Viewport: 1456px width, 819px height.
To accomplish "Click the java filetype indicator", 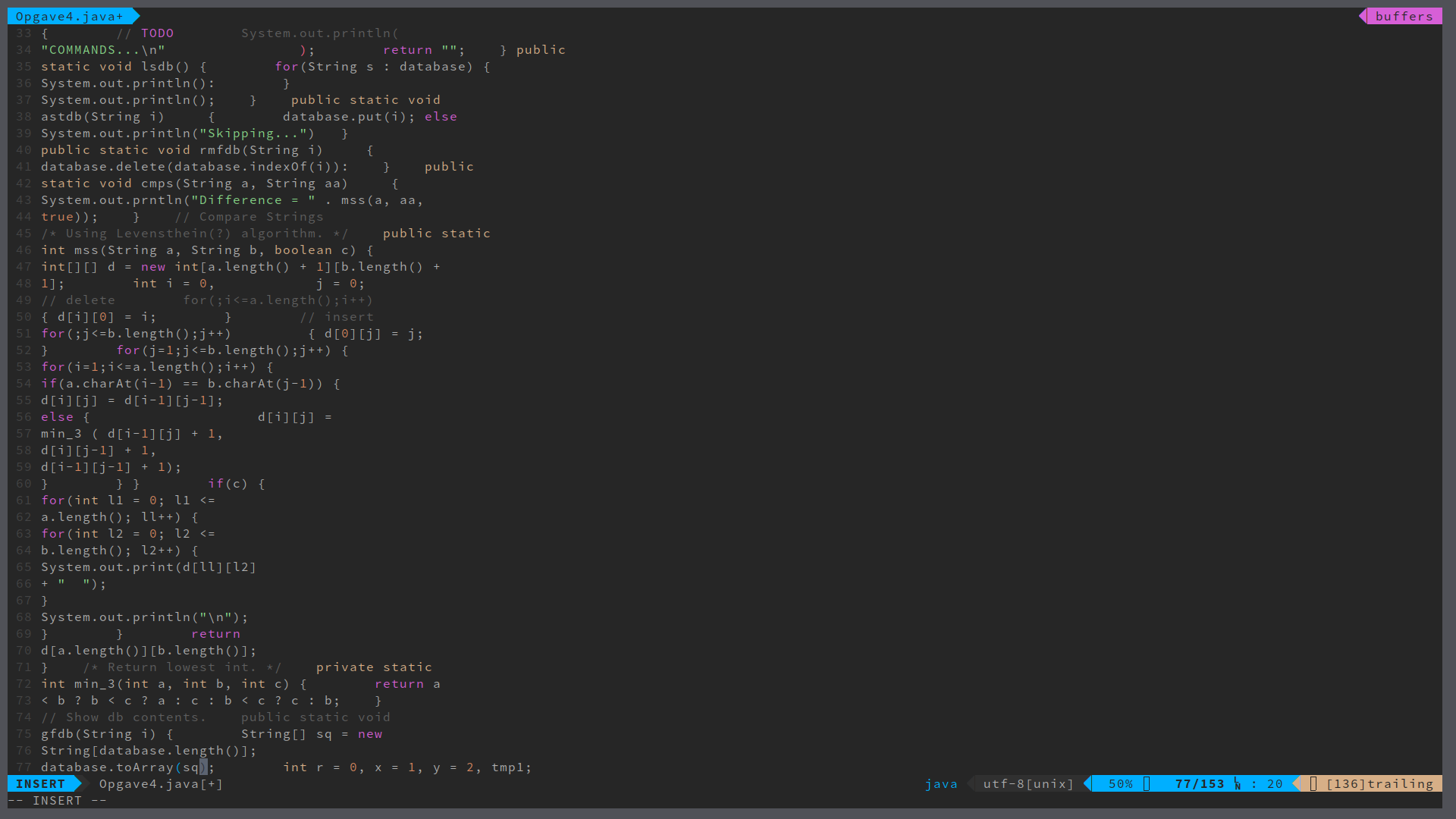I will click(941, 784).
